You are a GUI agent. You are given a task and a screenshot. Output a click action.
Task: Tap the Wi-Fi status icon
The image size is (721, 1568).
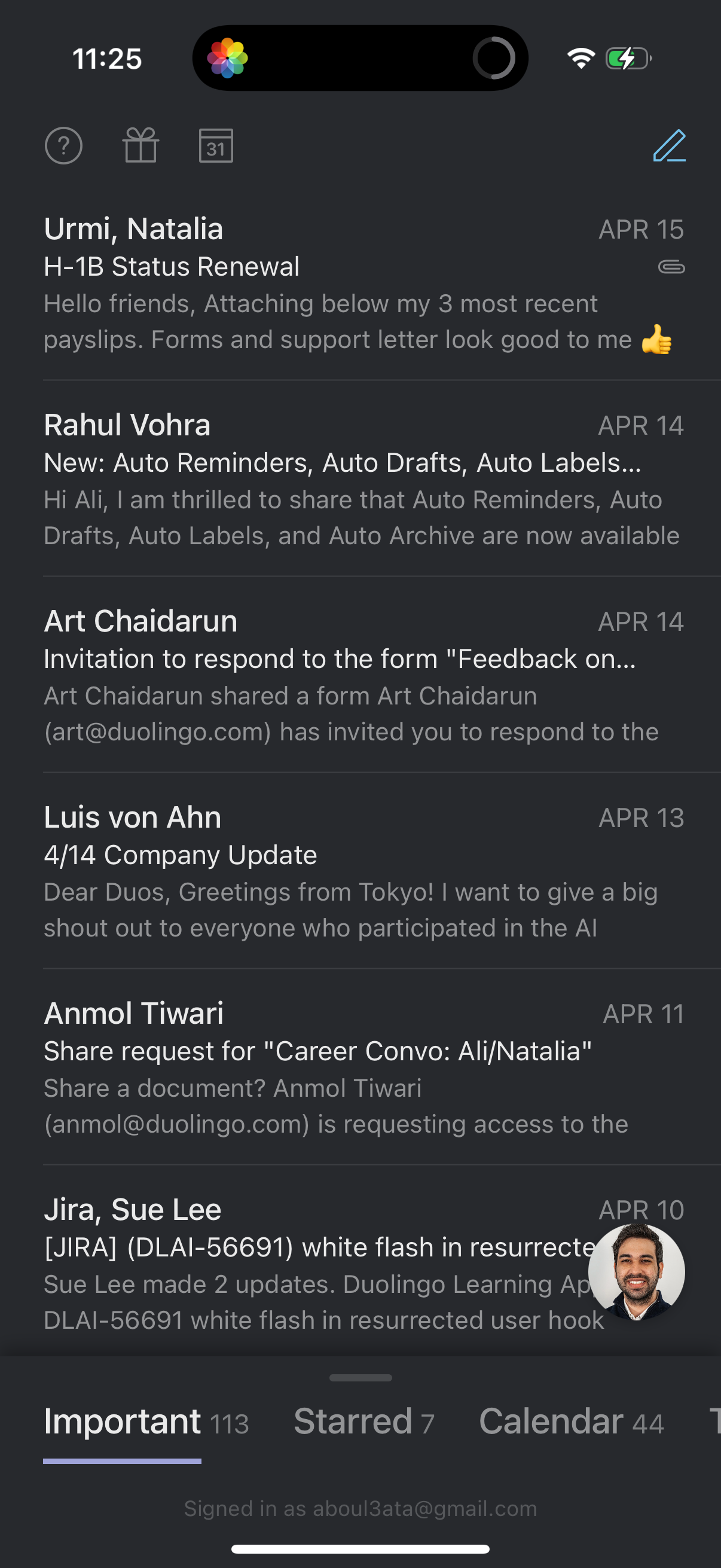tap(581, 59)
